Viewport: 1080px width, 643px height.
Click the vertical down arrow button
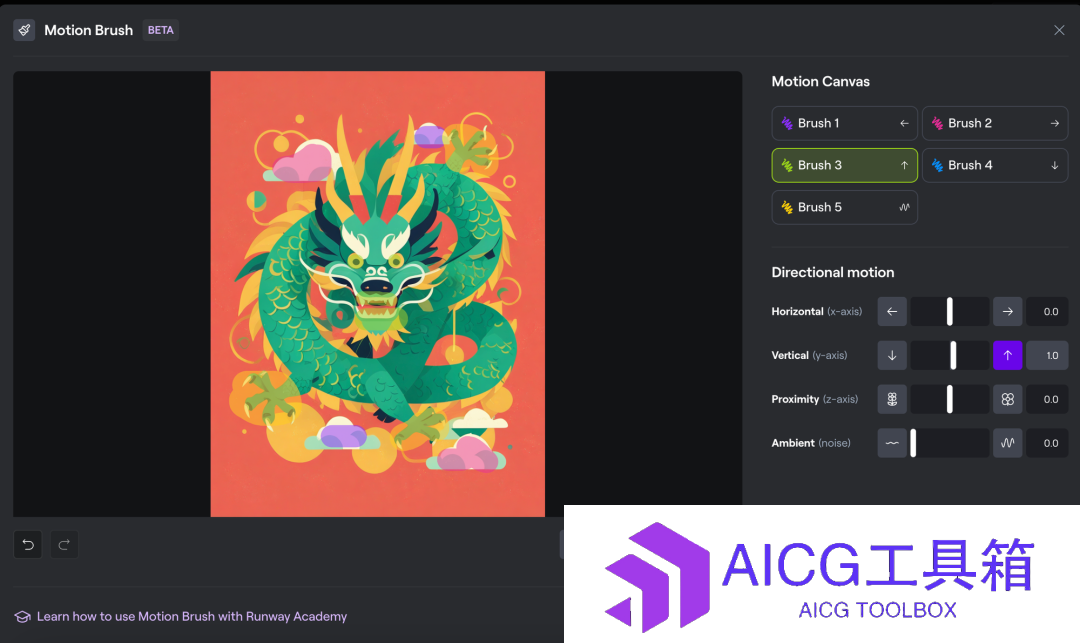(892, 355)
